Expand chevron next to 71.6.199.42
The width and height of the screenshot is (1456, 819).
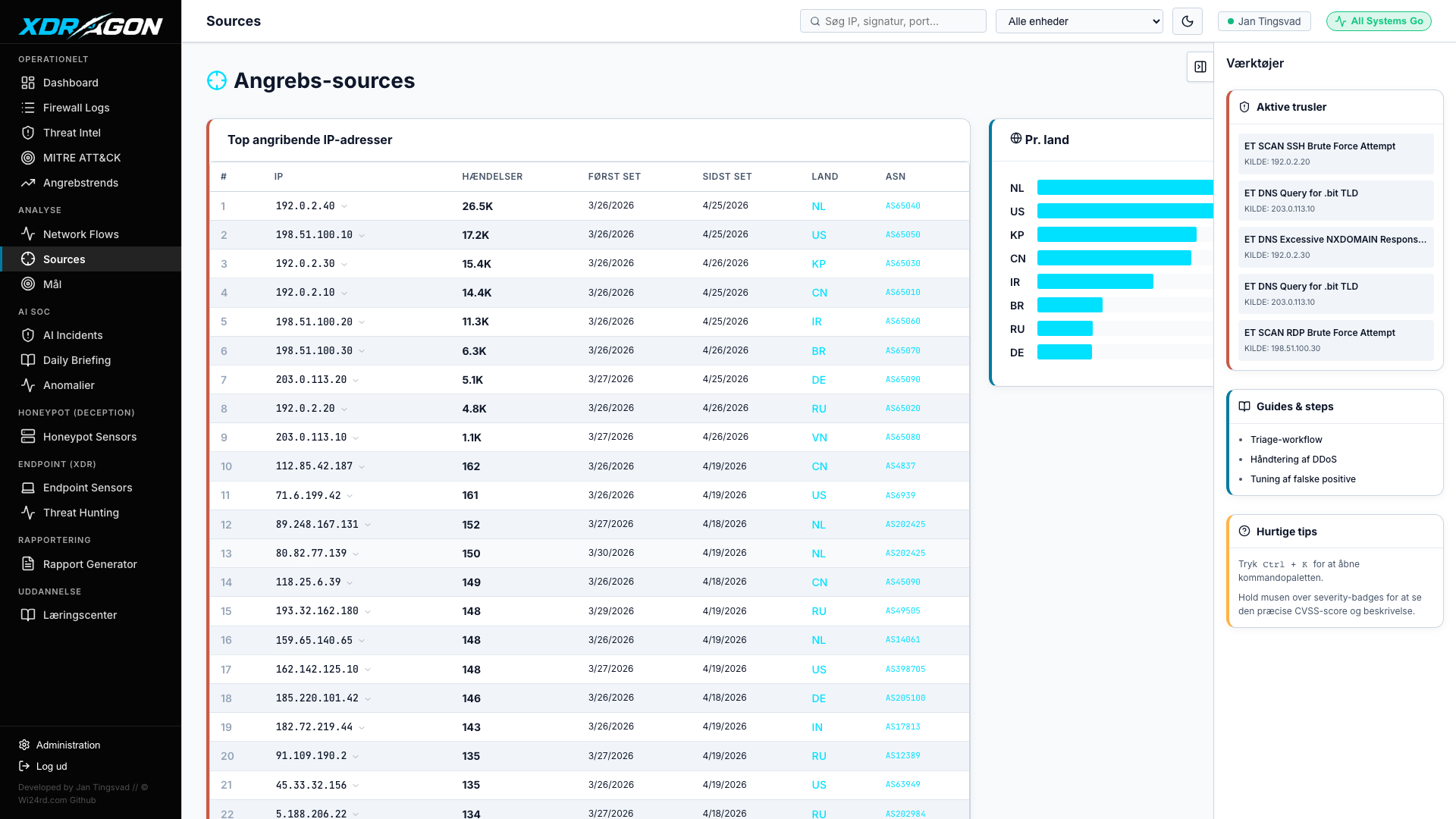click(x=350, y=495)
